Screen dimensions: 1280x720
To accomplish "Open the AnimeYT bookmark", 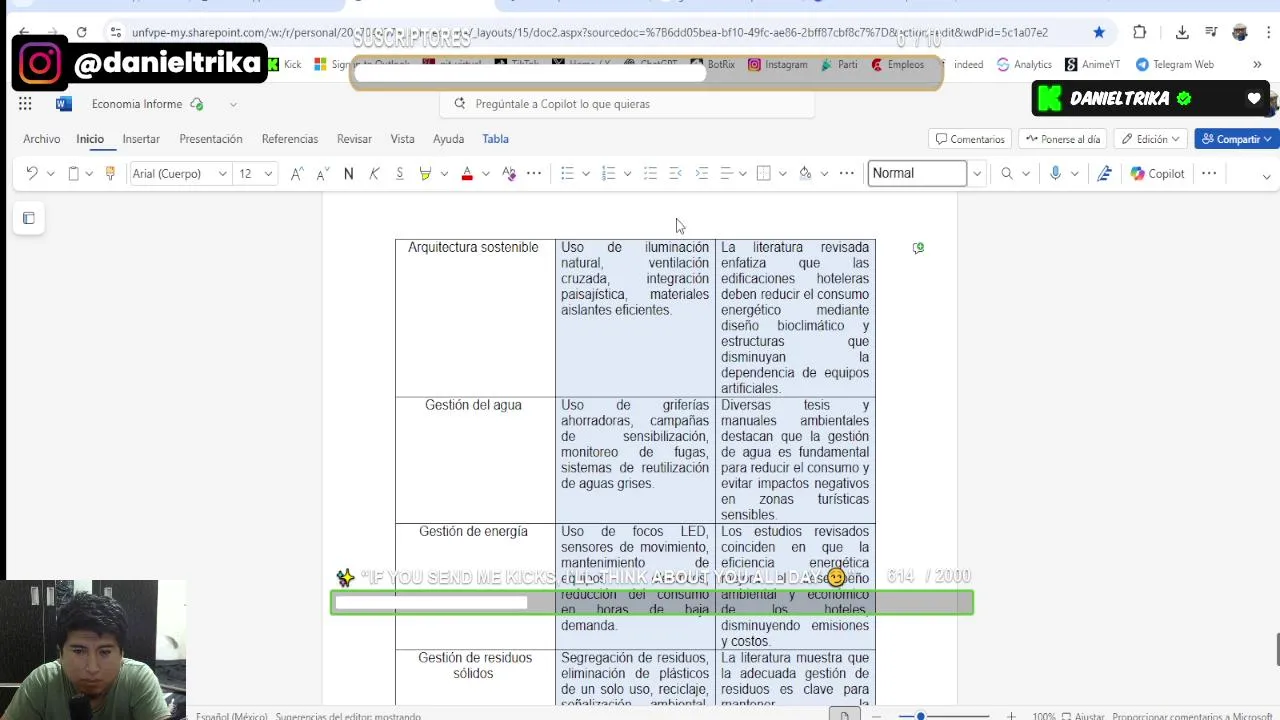I will pyautogui.click(x=1092, y=64).
